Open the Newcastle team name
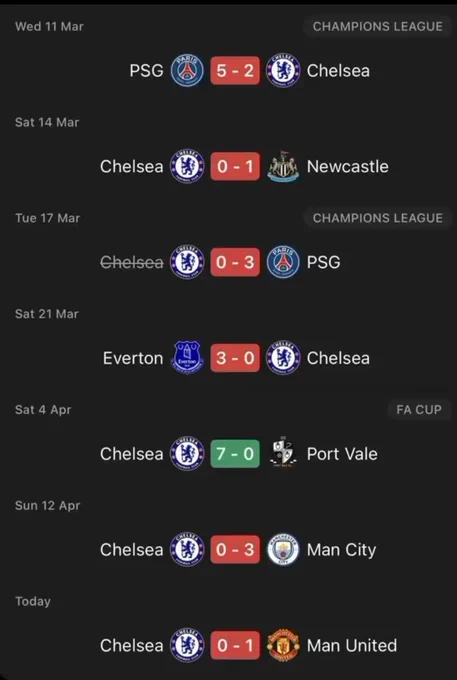This screenshot has height=680, width=457. 347,167
